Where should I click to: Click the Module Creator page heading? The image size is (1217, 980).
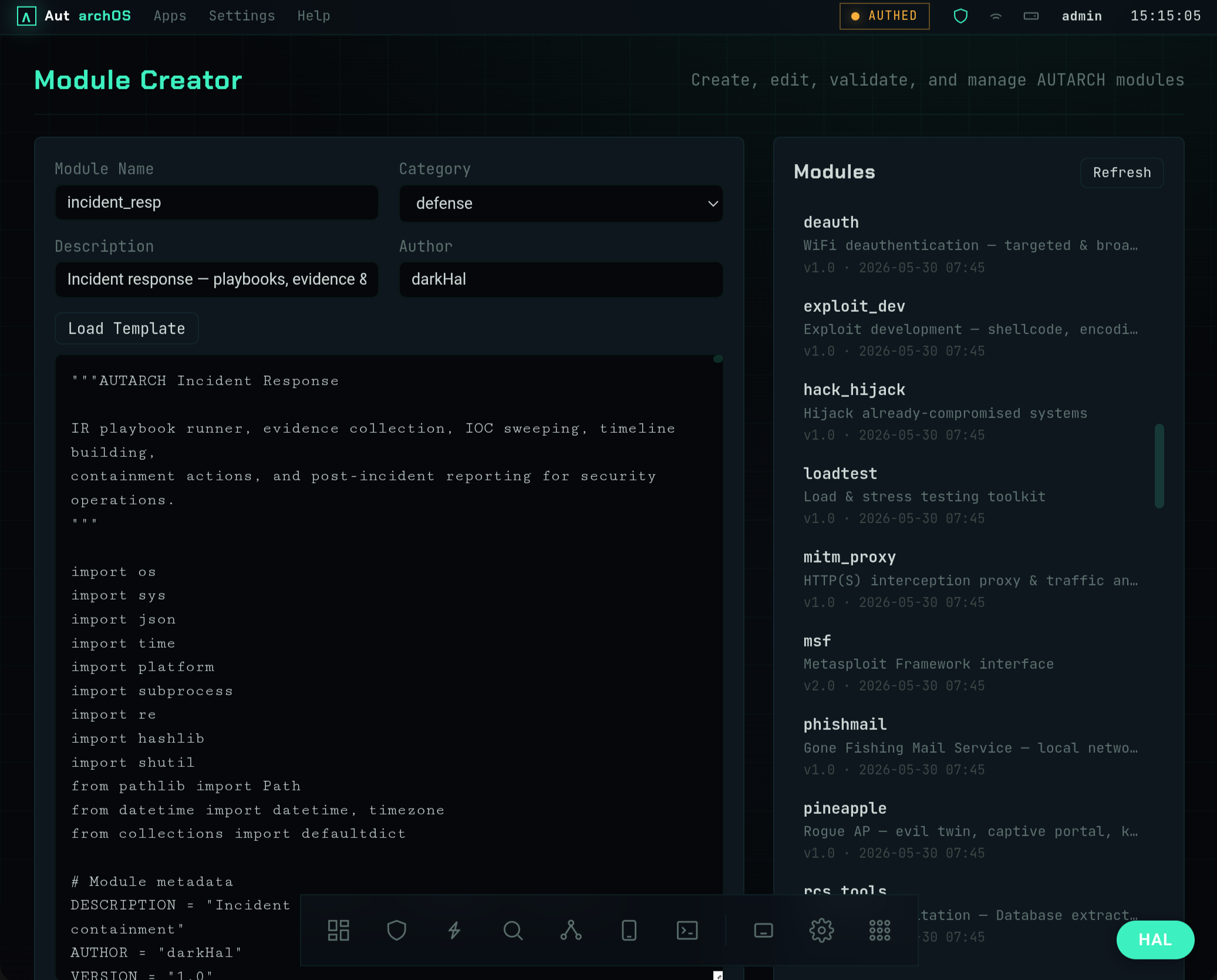(x=138, y=80)
